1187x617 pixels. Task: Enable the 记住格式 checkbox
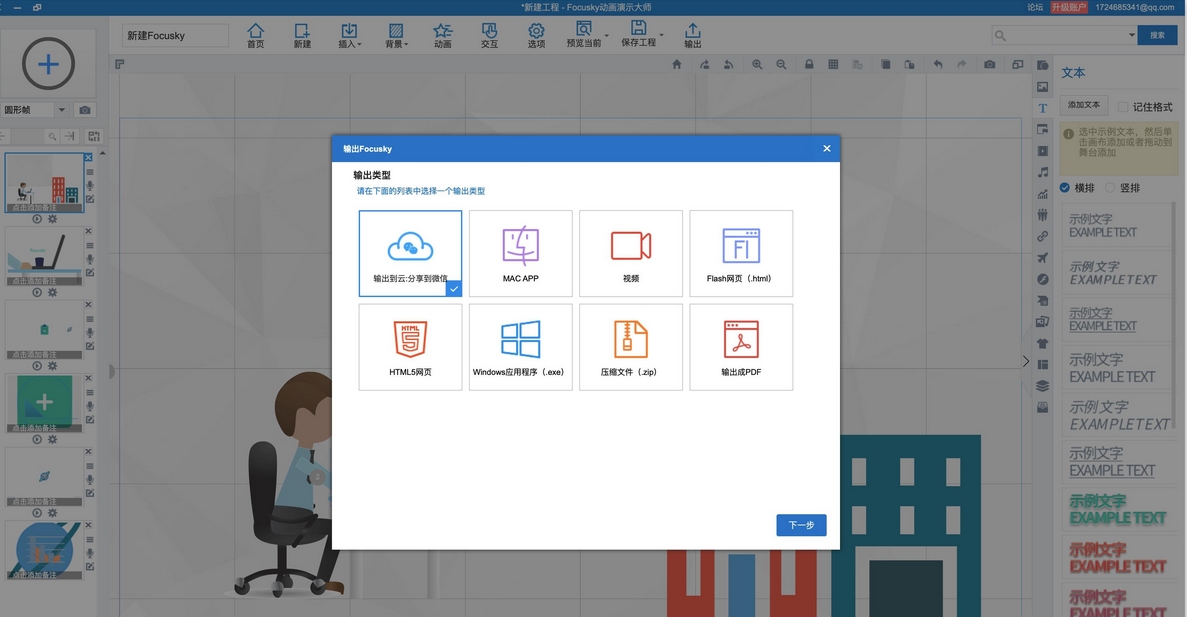(x=1123, y=107)
